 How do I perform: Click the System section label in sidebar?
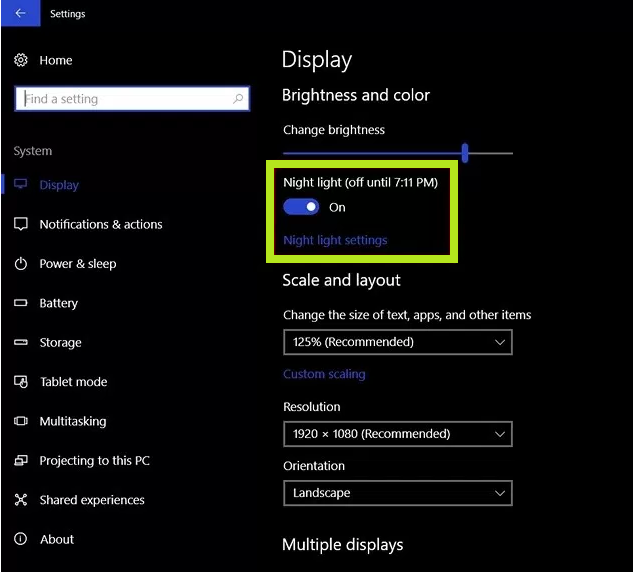(33, 151)
